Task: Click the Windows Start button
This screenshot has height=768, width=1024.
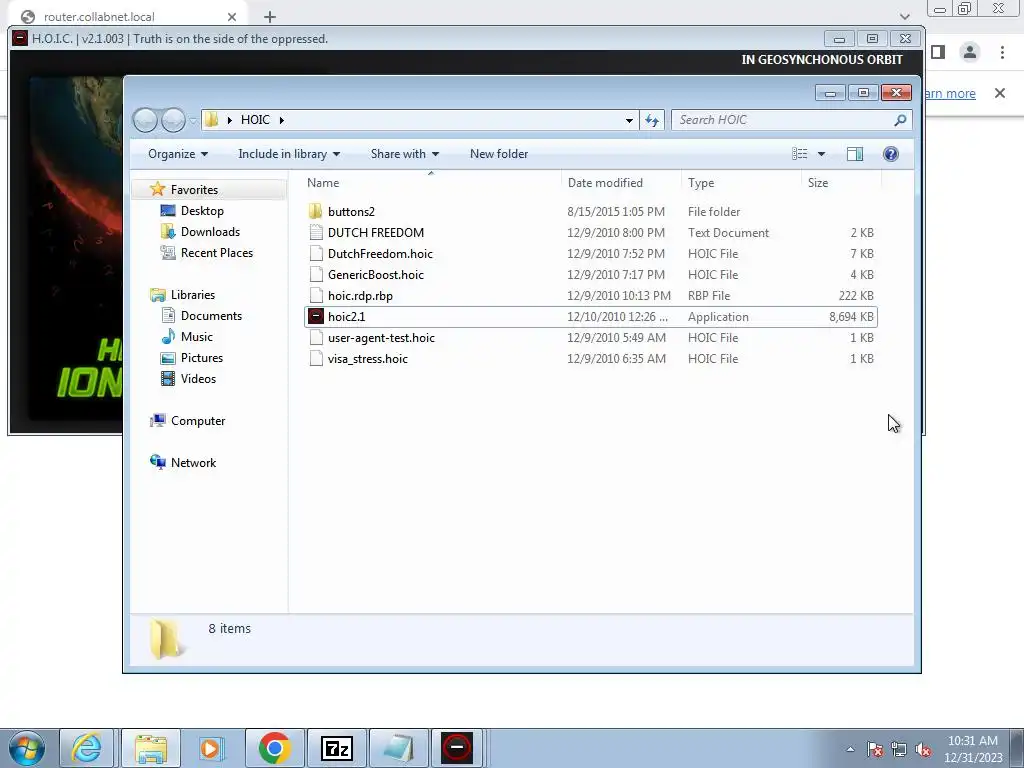Action: [x=27, y=748]
